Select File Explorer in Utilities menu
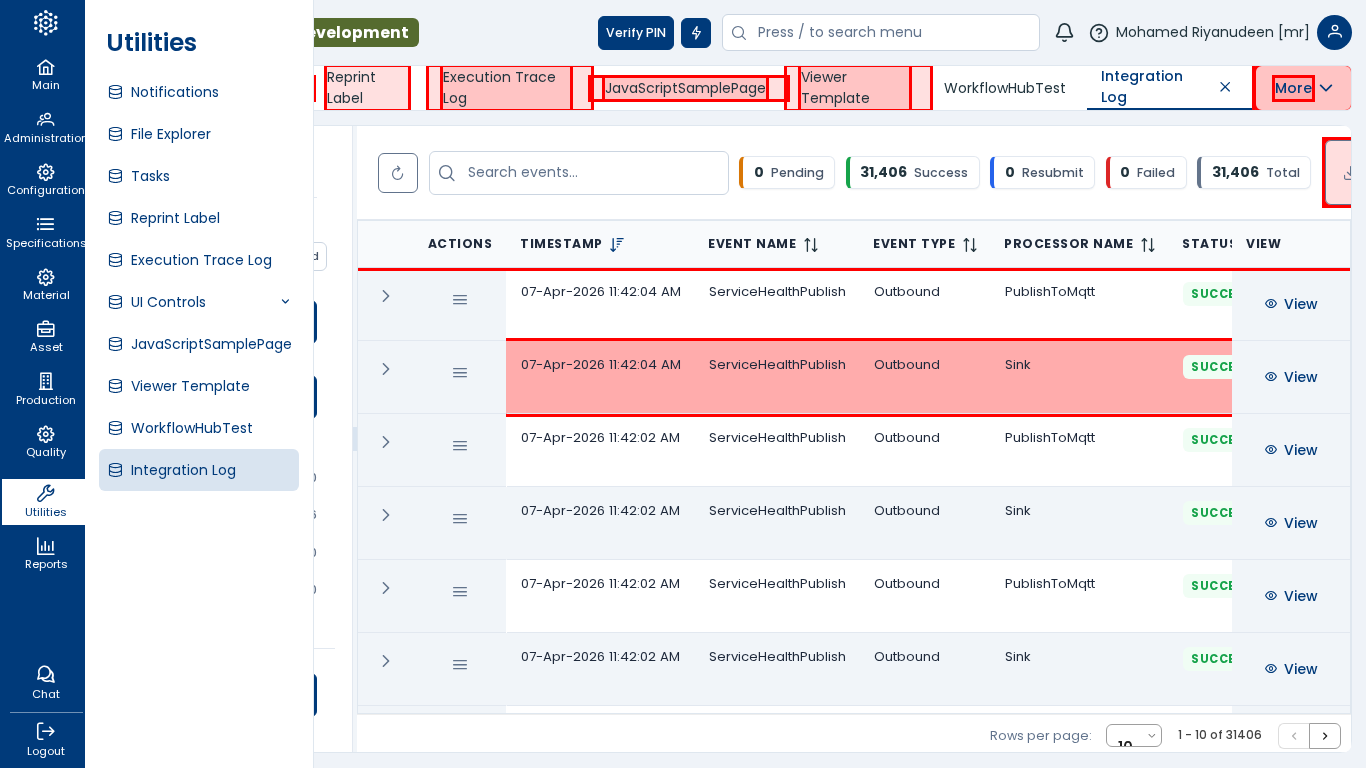This screenshot has height=768, width=1366. [x=170, y=134]
